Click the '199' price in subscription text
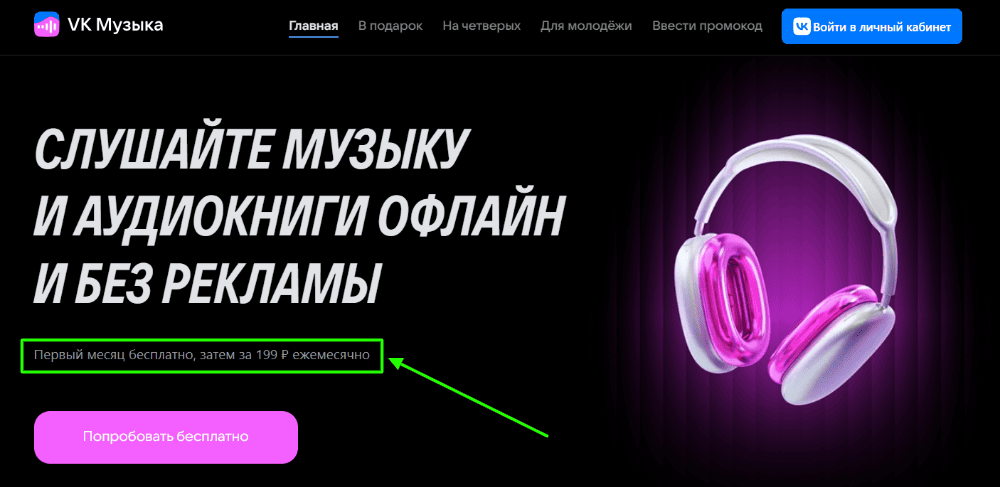Viewport: 1000px width, 487px height. (x=267, y=355)
